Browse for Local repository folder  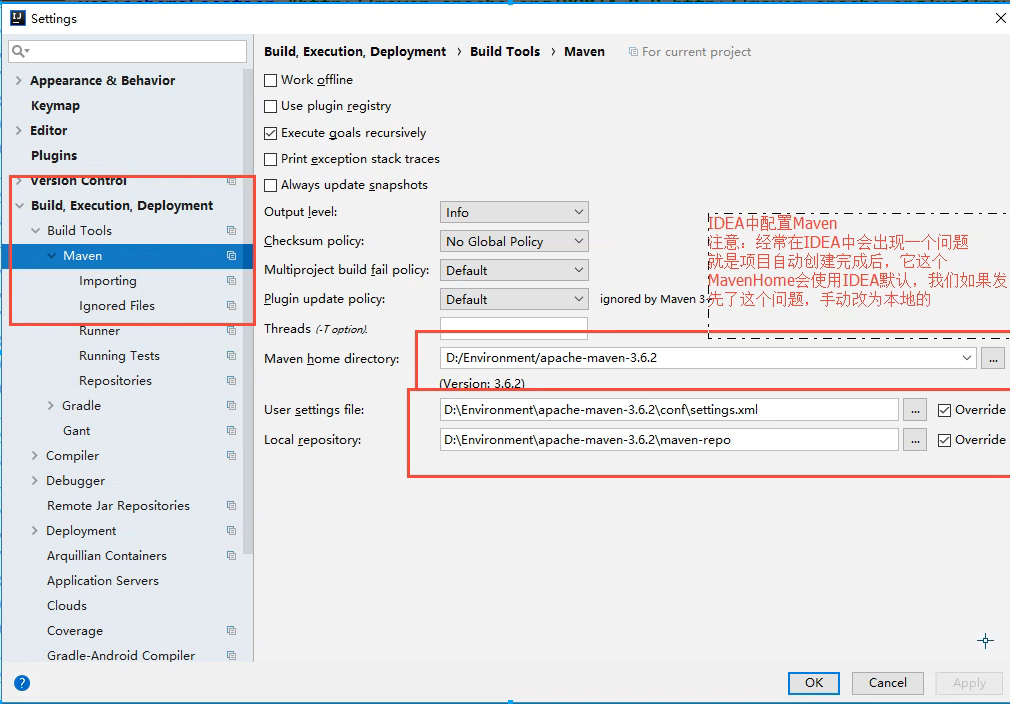click(x=915, y=440)
